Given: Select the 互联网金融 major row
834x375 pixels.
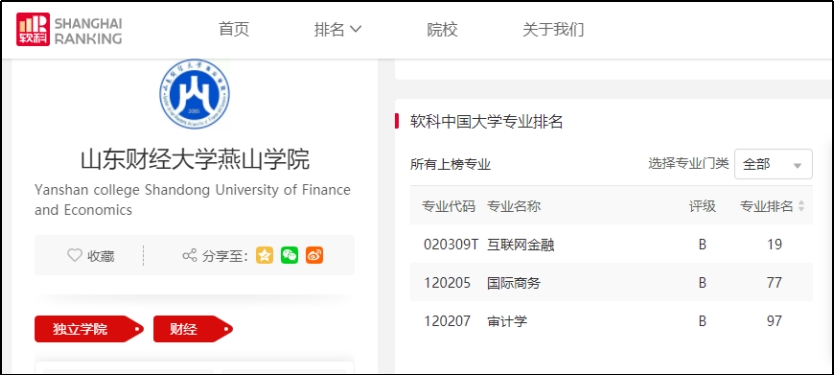Looking at the screenshot, I should point(611,245).
